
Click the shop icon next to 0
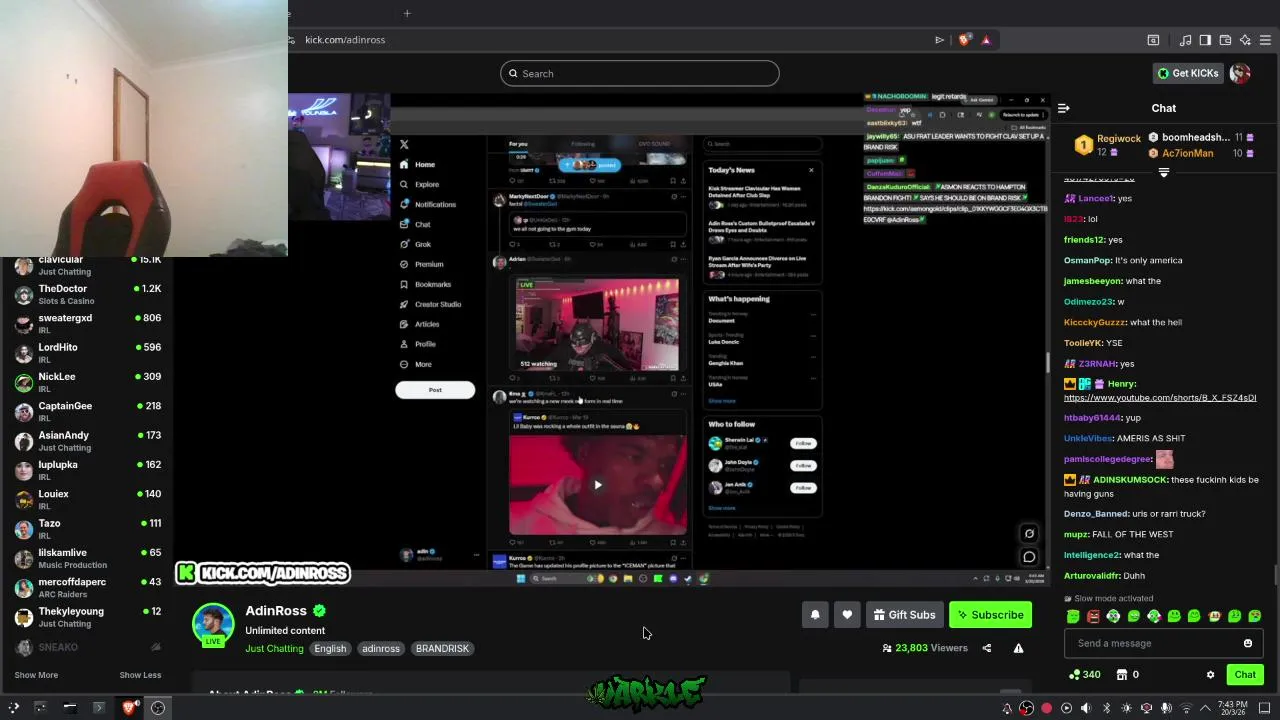coord(1121,675)
